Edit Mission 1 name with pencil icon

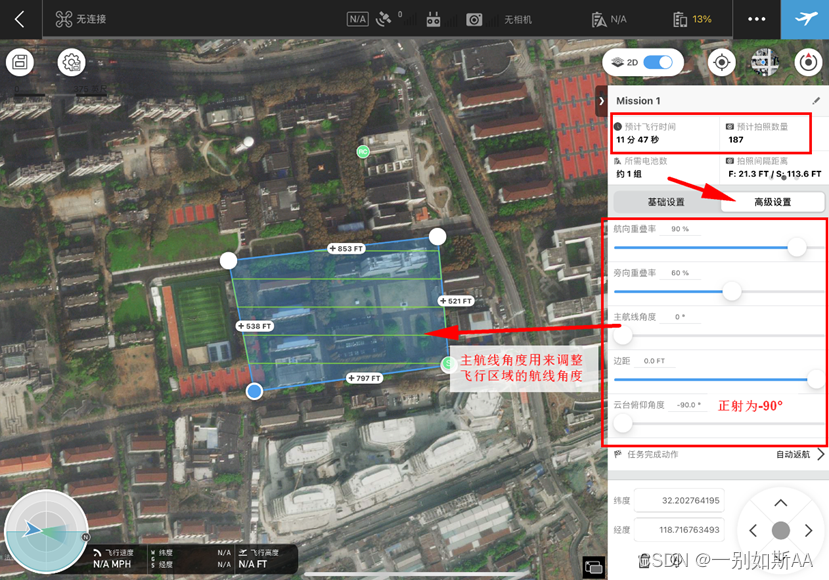tap(816, 101)
